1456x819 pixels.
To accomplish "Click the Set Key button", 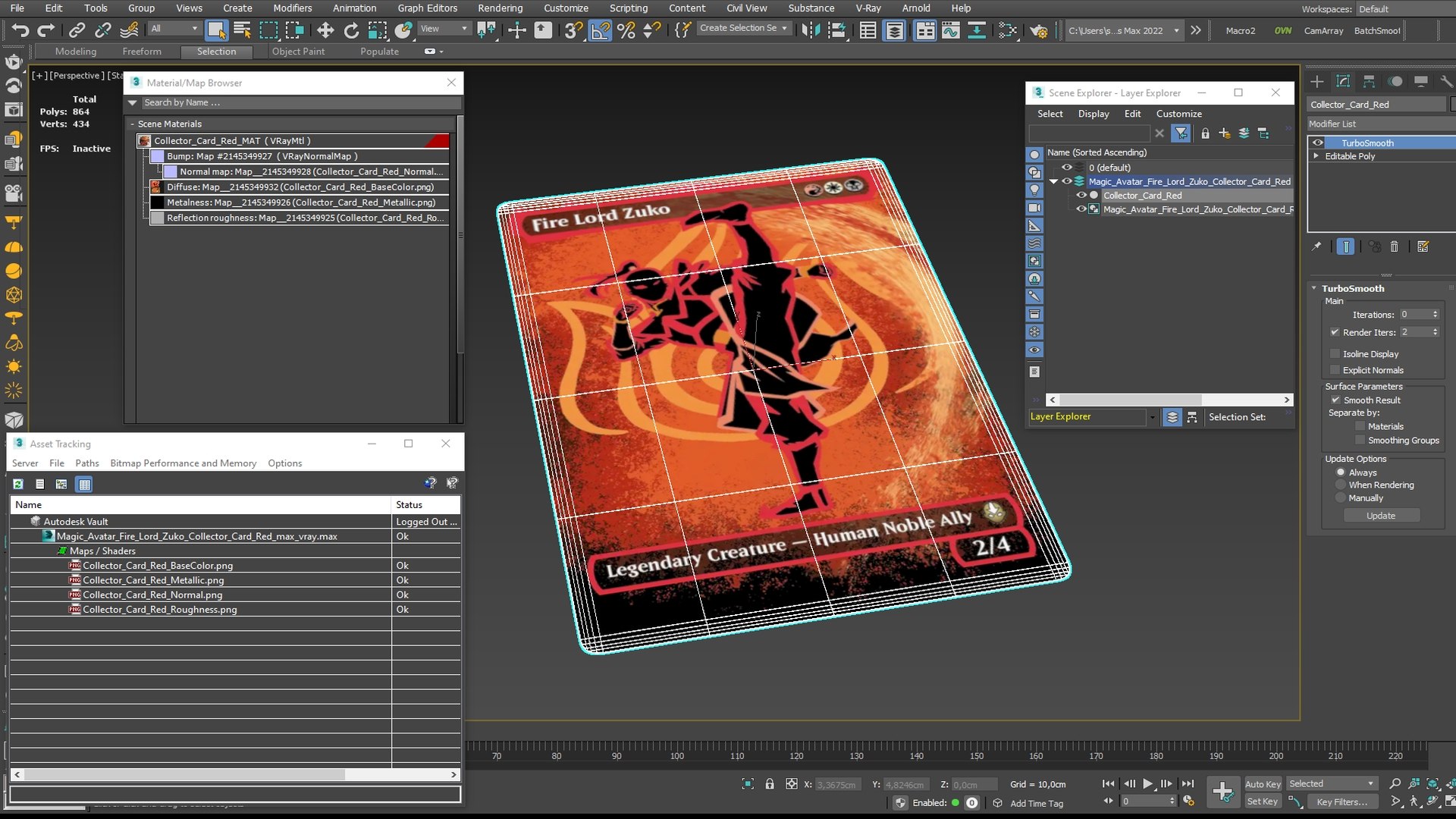I will point(1262,802).
